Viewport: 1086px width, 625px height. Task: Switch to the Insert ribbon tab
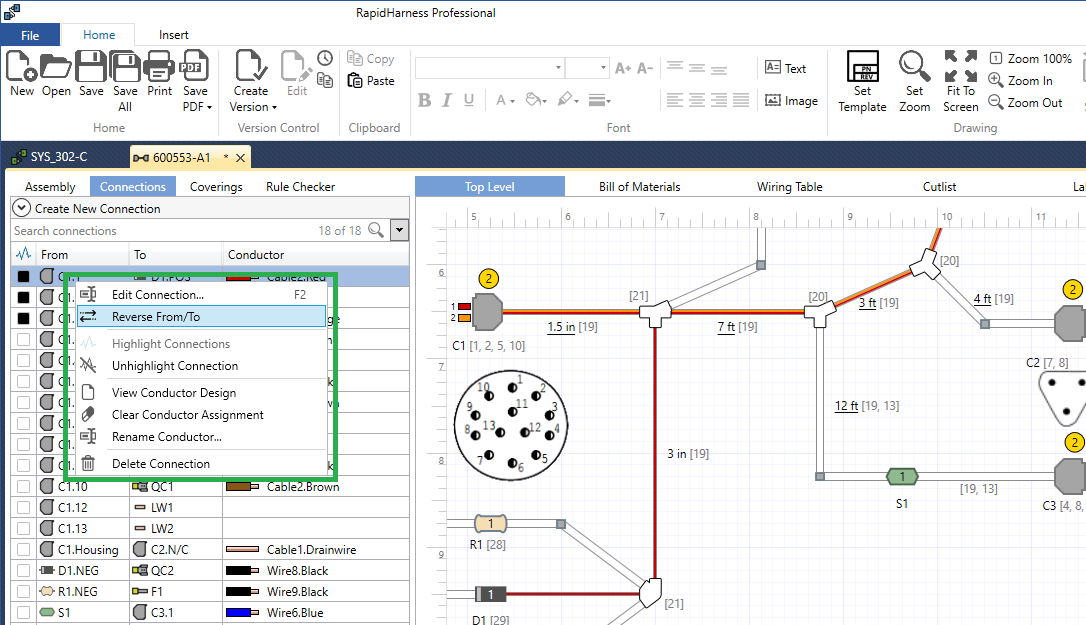173,35
